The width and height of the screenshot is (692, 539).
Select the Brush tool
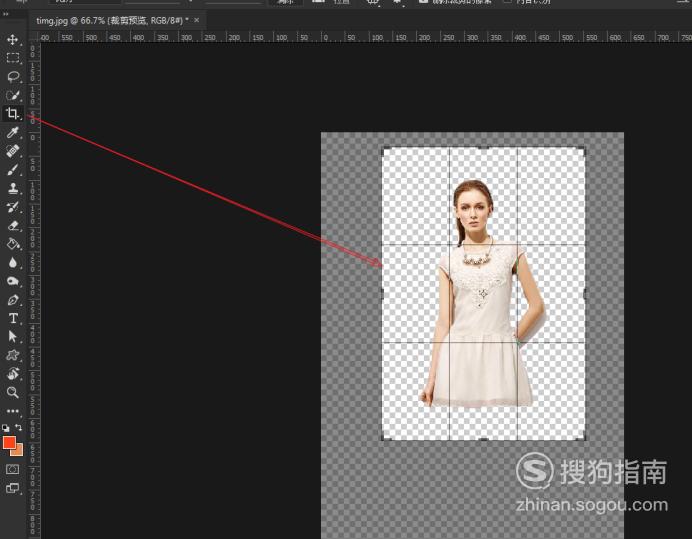pos(12,170)
